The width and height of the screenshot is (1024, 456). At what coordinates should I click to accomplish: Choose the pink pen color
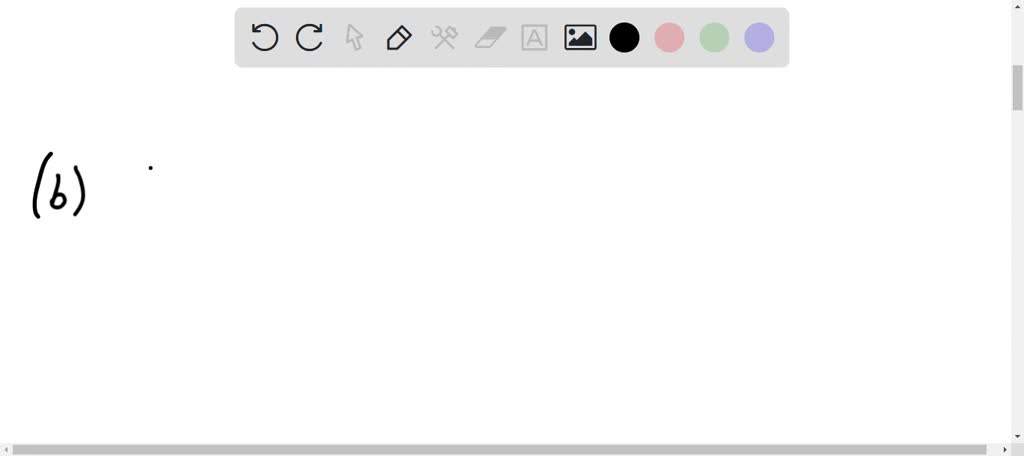coord(669,38)
